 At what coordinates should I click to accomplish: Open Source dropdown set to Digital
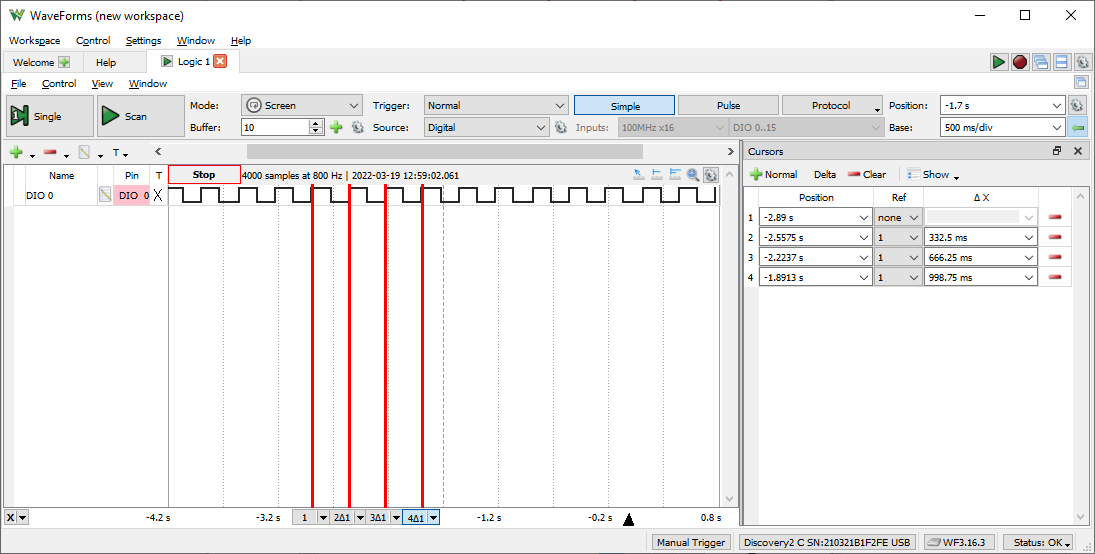486,128
